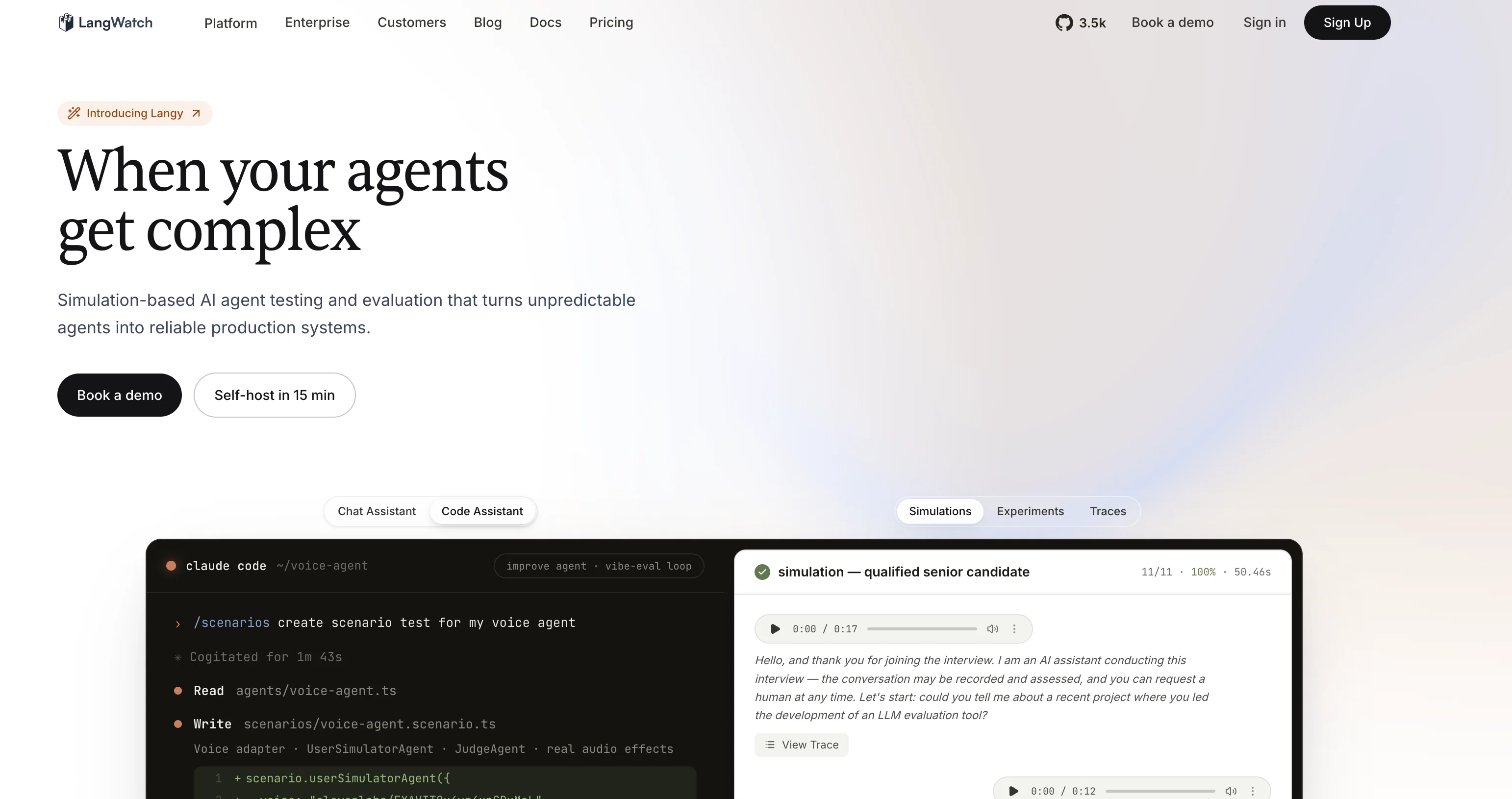Open the Docs page

pos(545,22)
